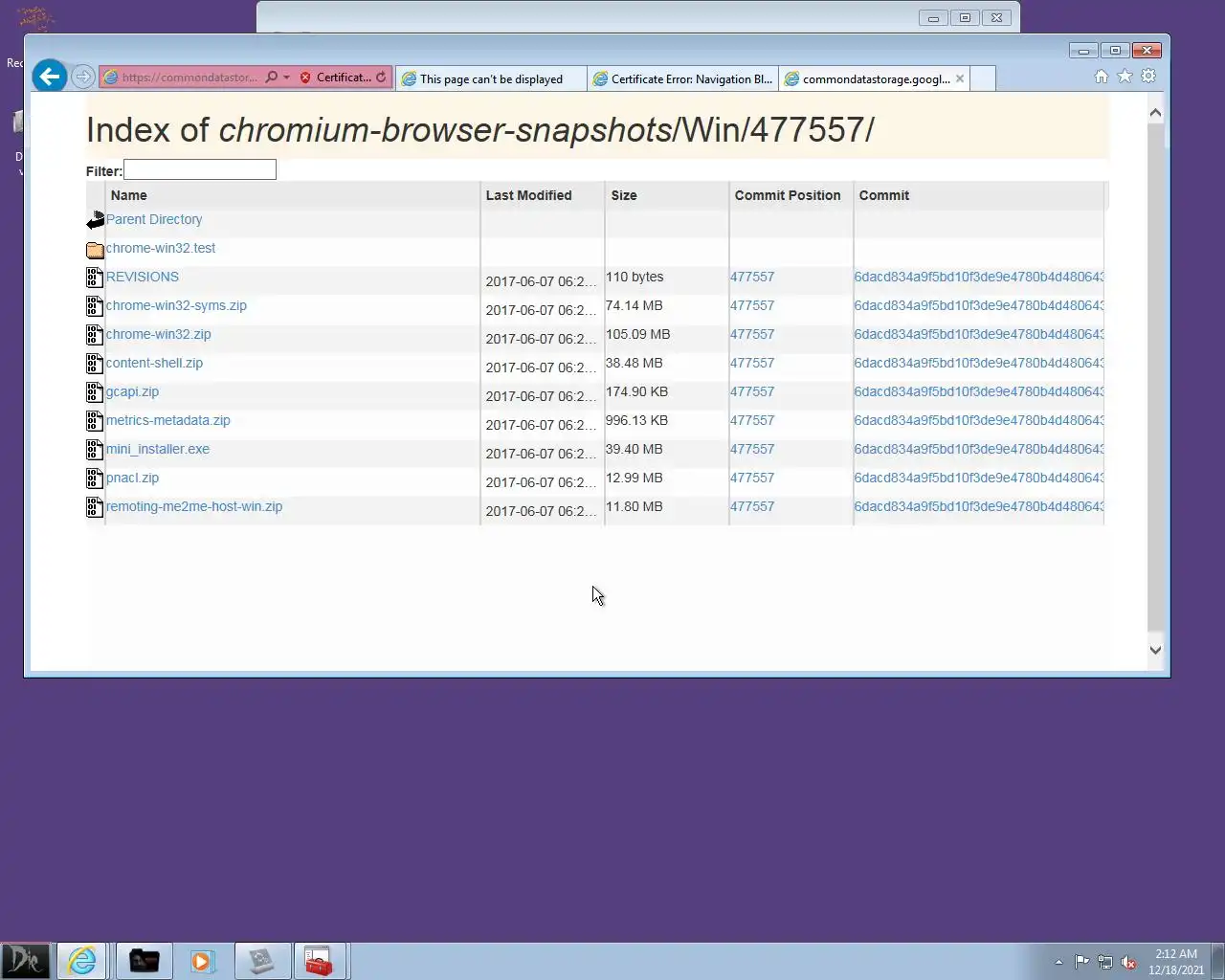Viewport: 1225px width, 980px height.
Task: Open the file explorer folder taskbar icon
Action: (x=144, y=961)
